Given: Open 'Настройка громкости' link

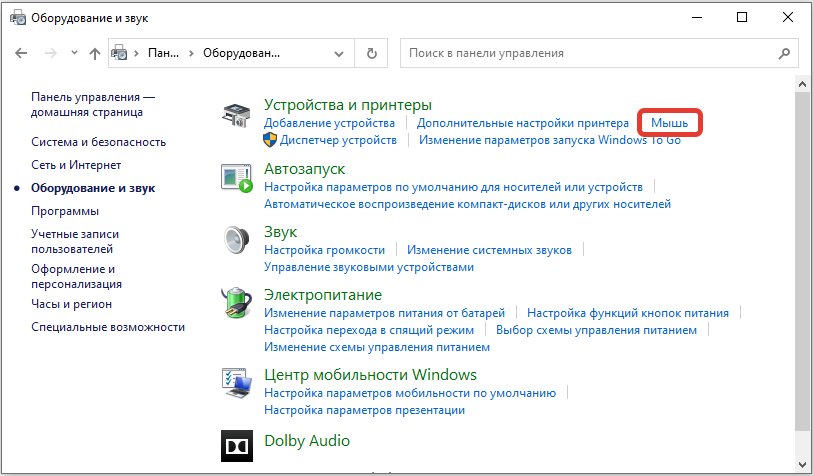Looking at the screenshot, I should point(324,249).
